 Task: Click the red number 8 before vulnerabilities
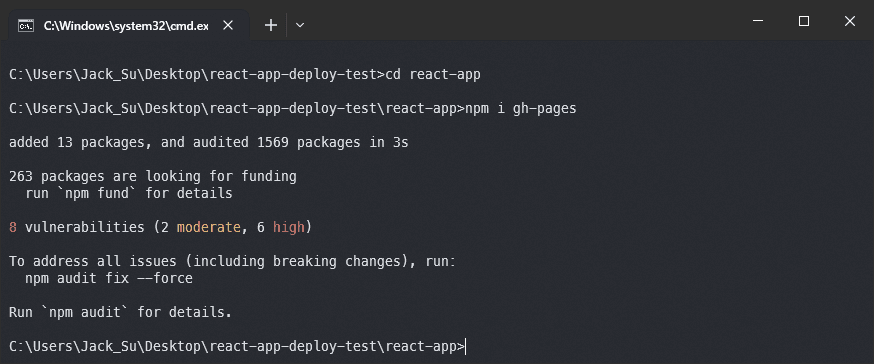13,227
